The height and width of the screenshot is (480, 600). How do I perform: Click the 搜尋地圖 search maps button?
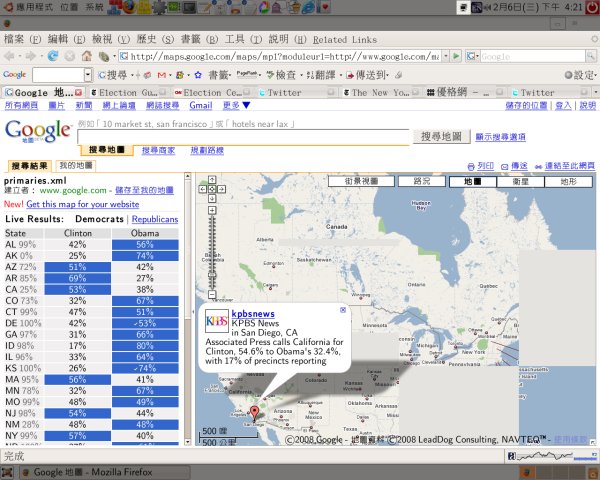442,137
